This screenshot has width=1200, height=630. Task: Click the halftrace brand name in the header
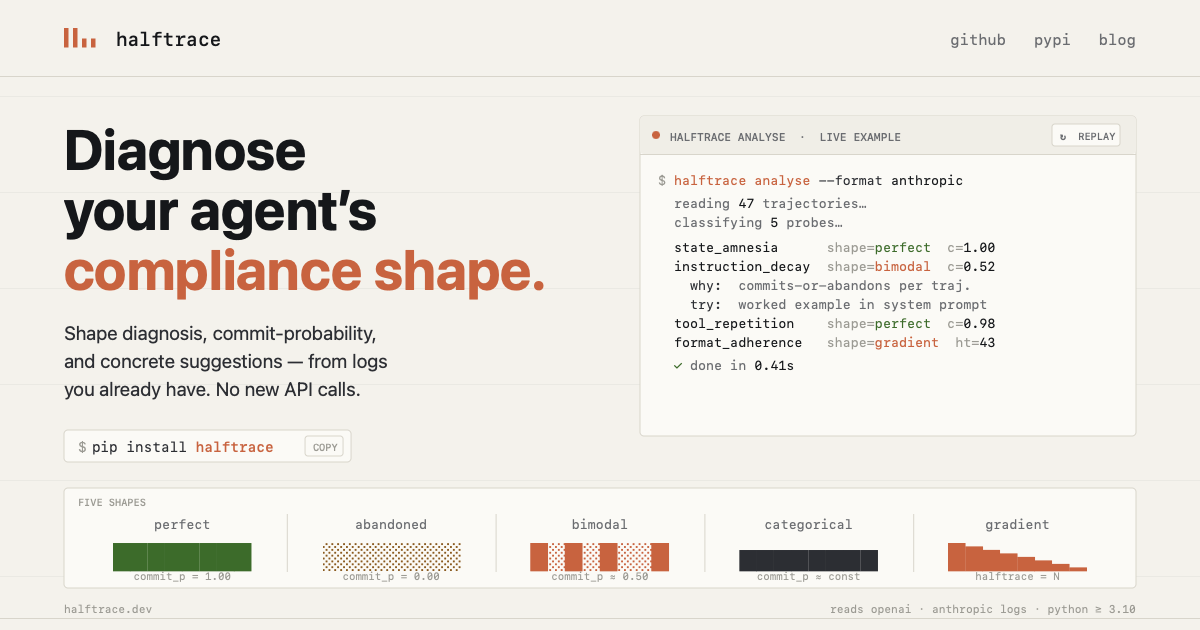tap(168, 40)
